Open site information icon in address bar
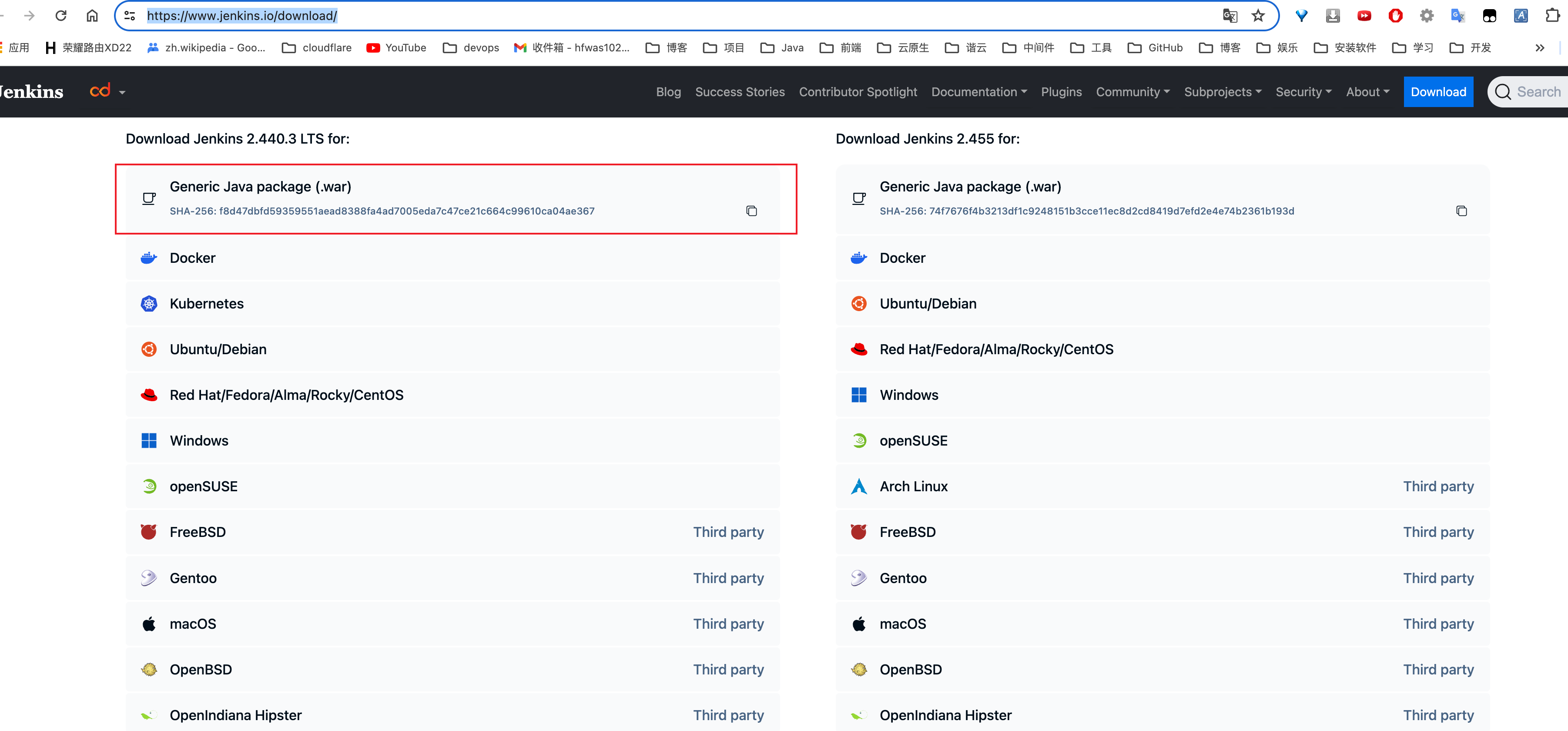1568x731 pixels. [x=130, y=16]
